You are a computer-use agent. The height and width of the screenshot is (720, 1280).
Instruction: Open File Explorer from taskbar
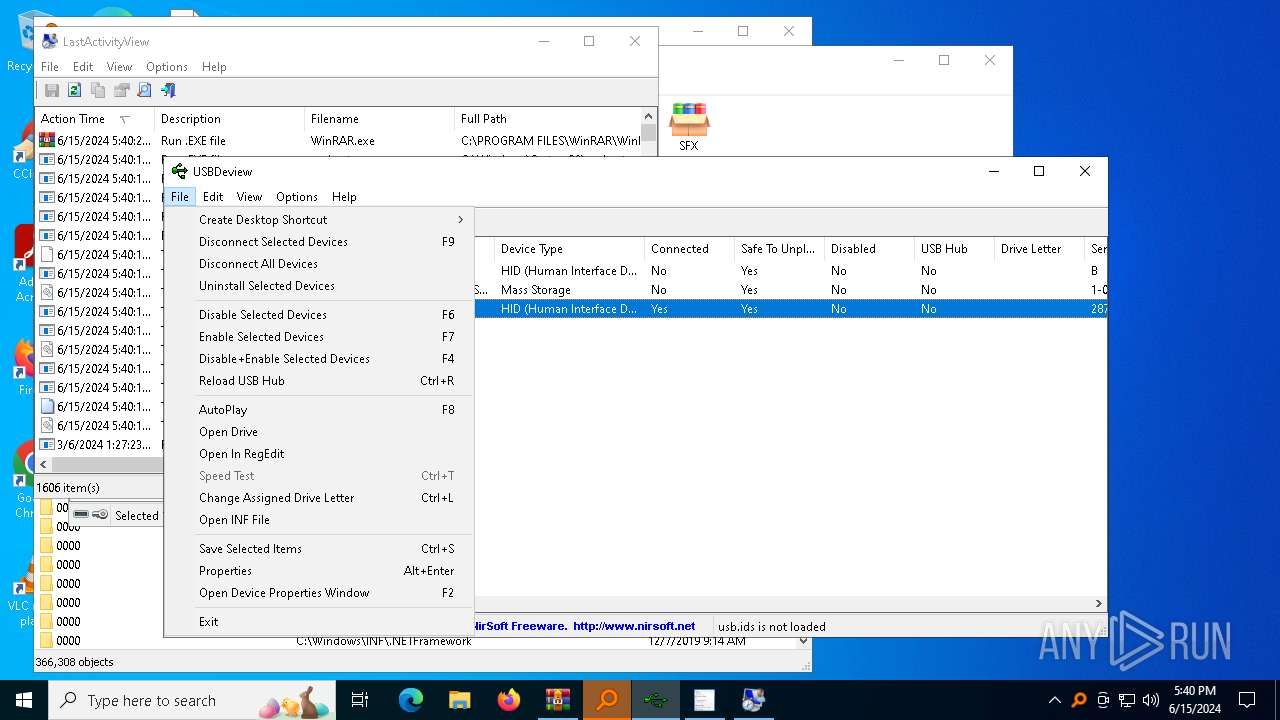pyautogui.click(x=460, y=700)
